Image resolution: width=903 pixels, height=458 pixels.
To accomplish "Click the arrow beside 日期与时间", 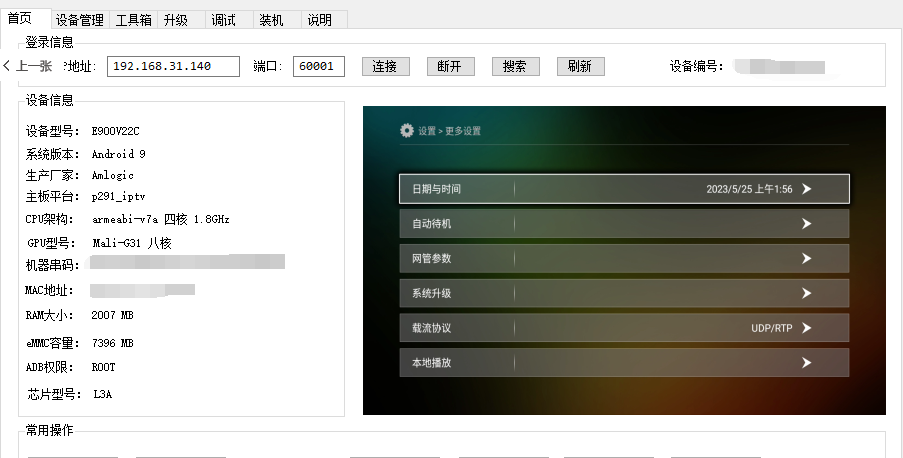I will [807, 189].
